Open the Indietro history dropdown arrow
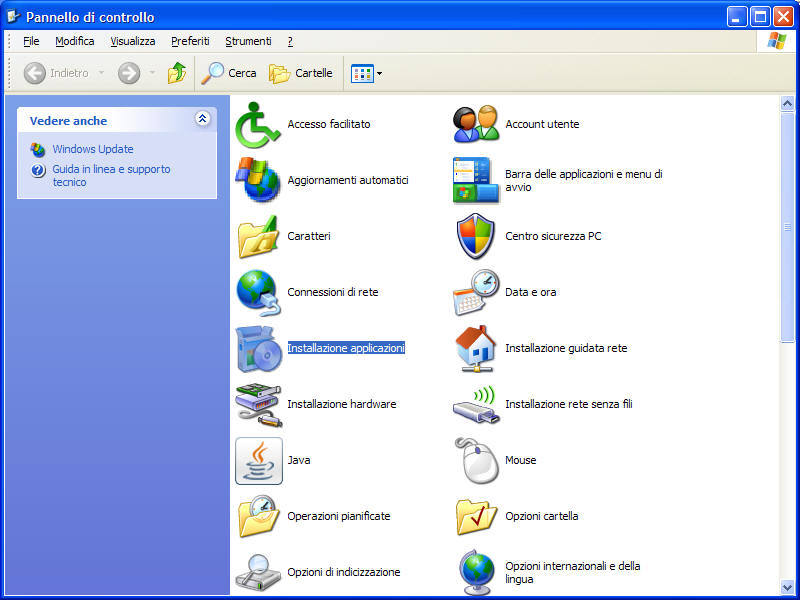Image resolution: width=800 pixels, height=600 pixels. point(101,73)
